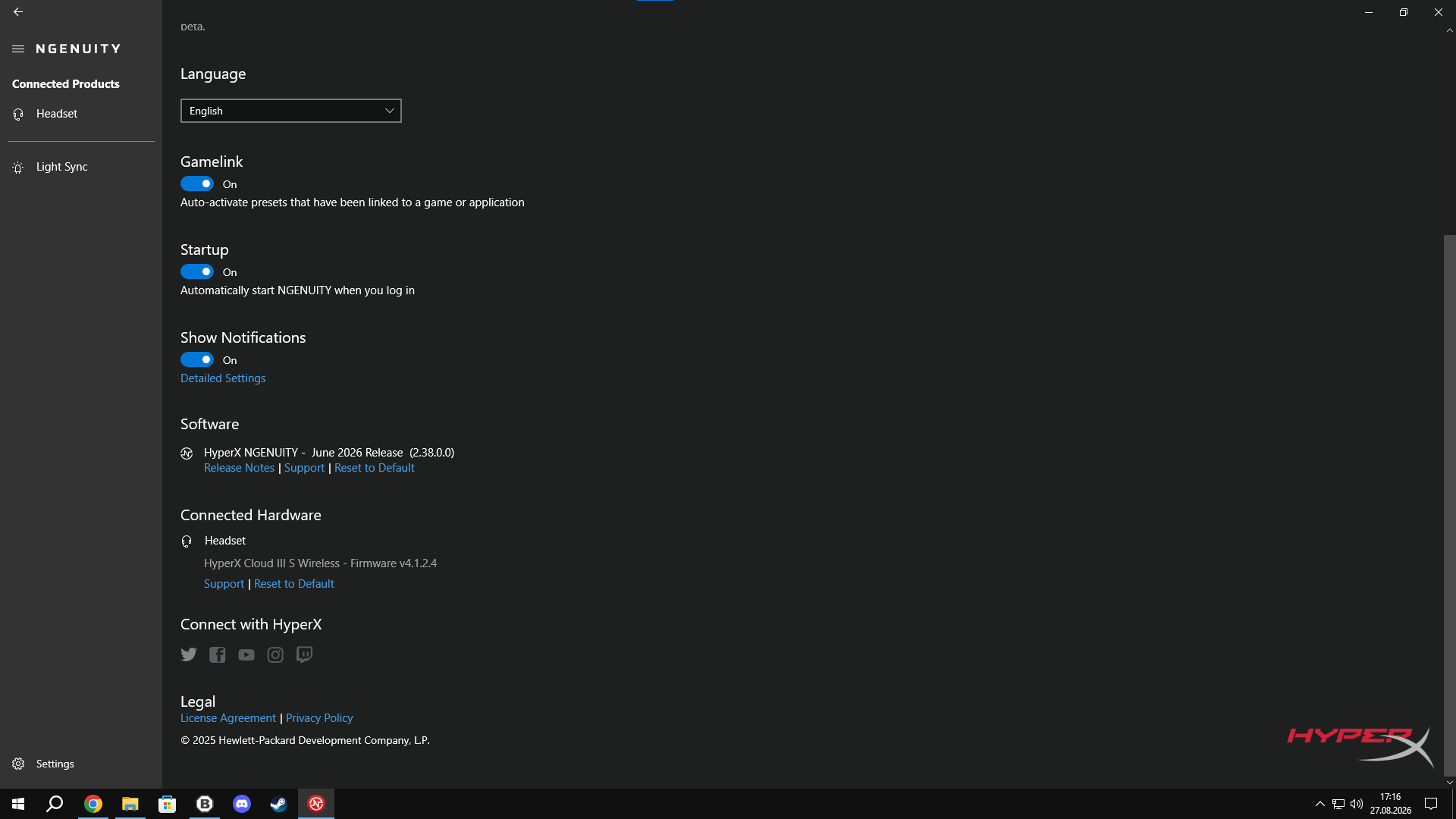Click the Startup description text
The height and width of the screenshot is (819, 1456).
[x=297, y=290]
